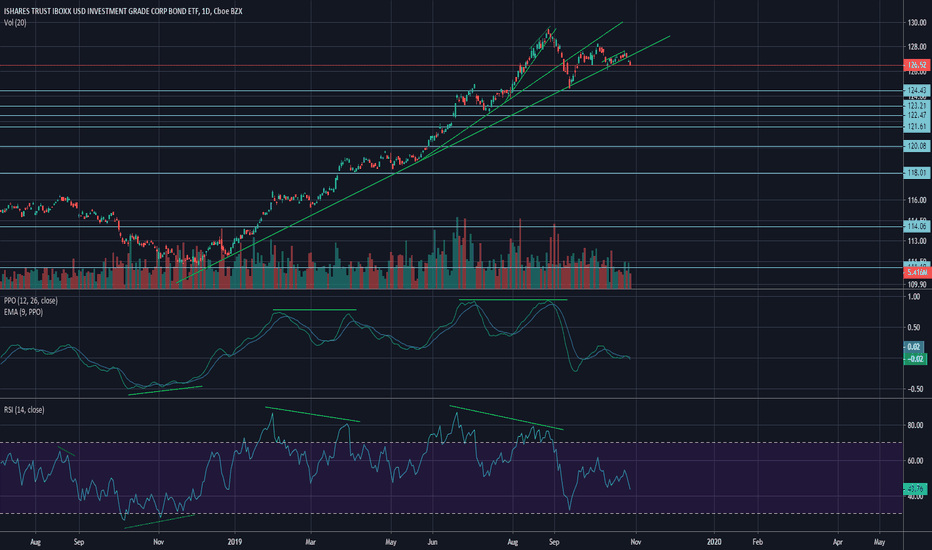Image resolution: width=932 pixels, height=550 pixels.
Task: Click the ISHARES TRUST IBOXX chart title
Action: (x=123, y=11)
